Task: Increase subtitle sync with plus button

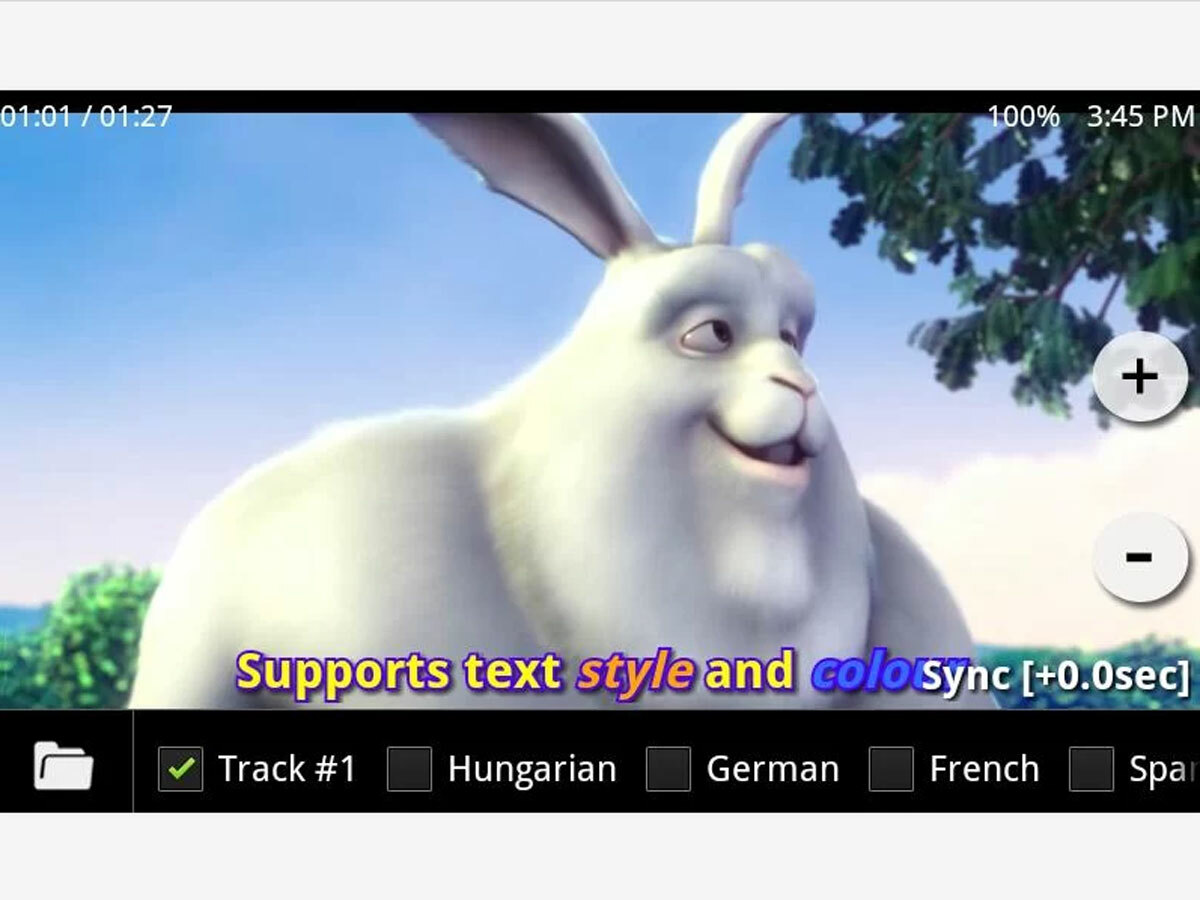Action: click(x=1140, y=377)
